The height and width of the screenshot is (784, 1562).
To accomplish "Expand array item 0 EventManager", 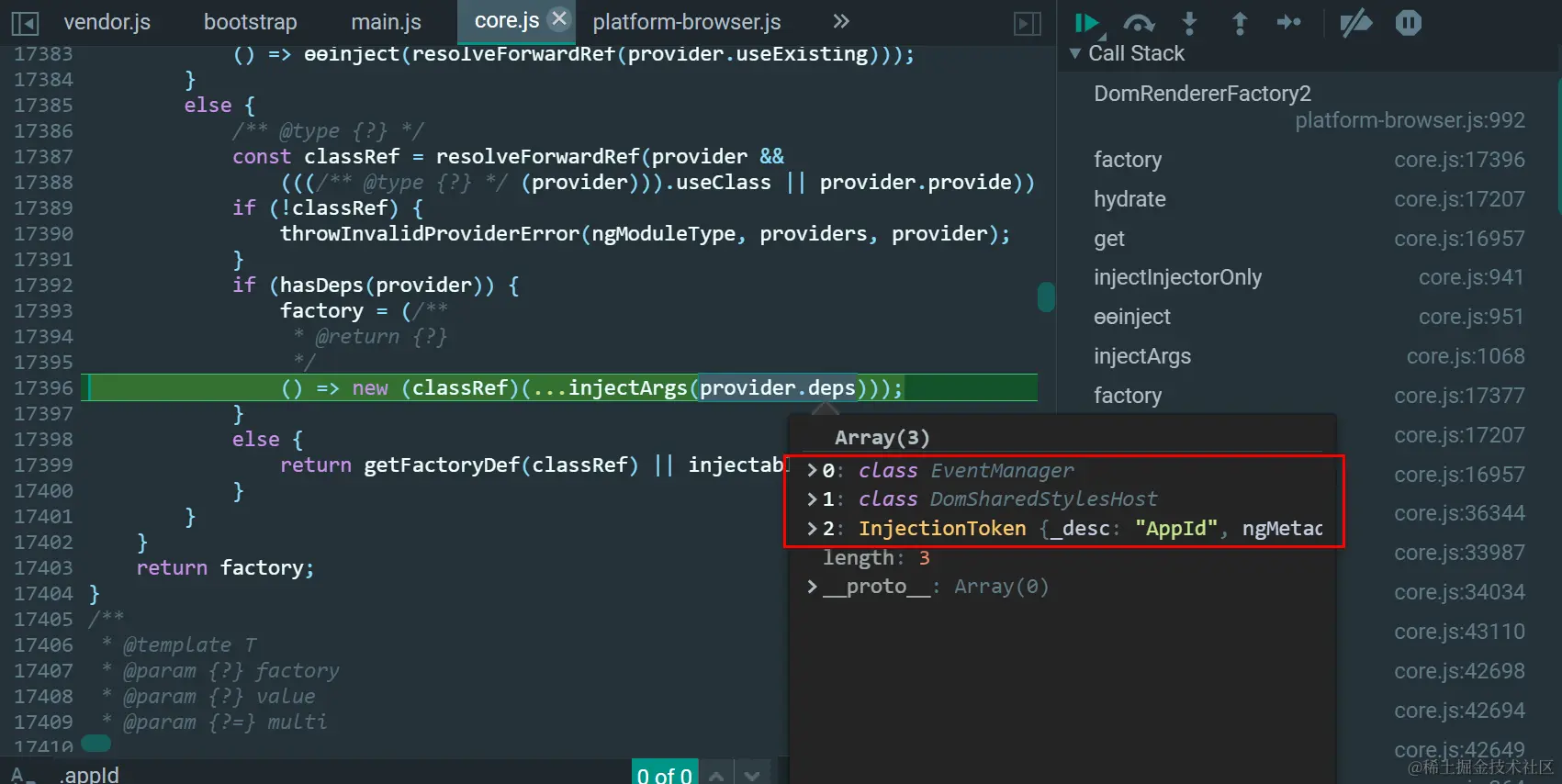I will click(x=812, y=471).
